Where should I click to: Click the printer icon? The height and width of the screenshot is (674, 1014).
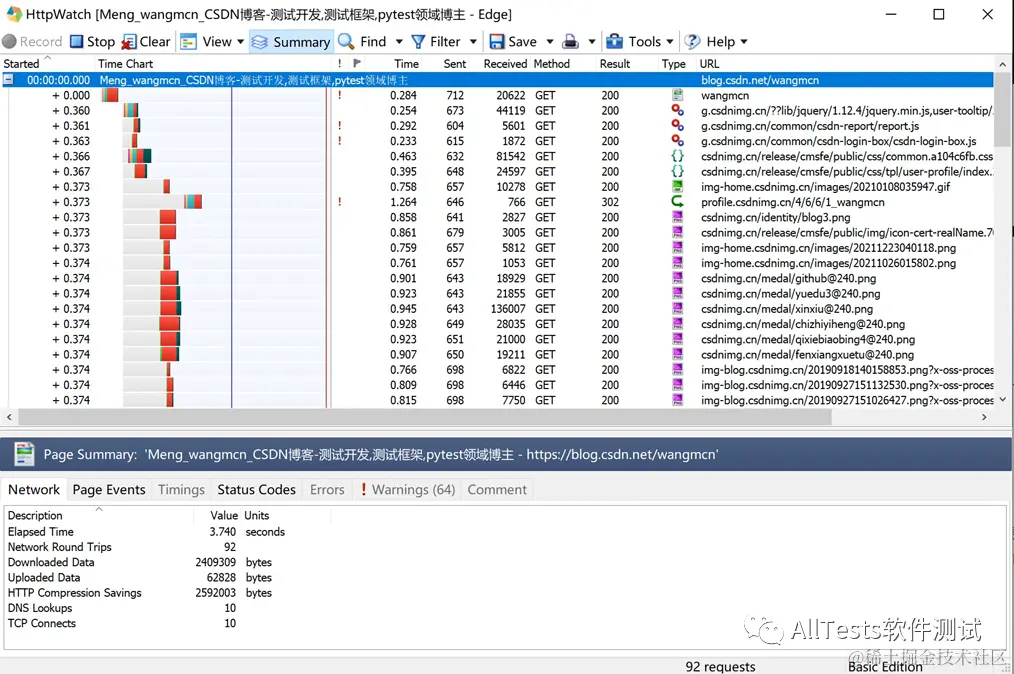(x=570, y=41)
